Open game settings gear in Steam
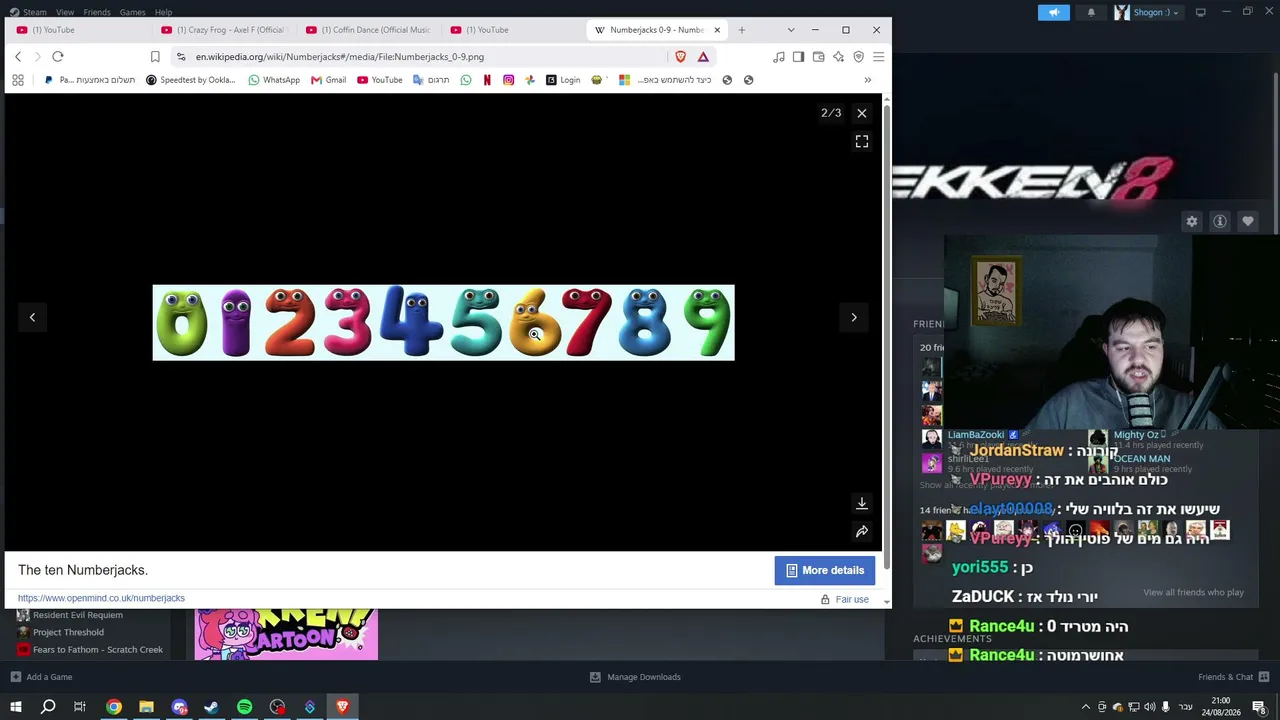1280x720 pixels. (x=1191, y=221)
